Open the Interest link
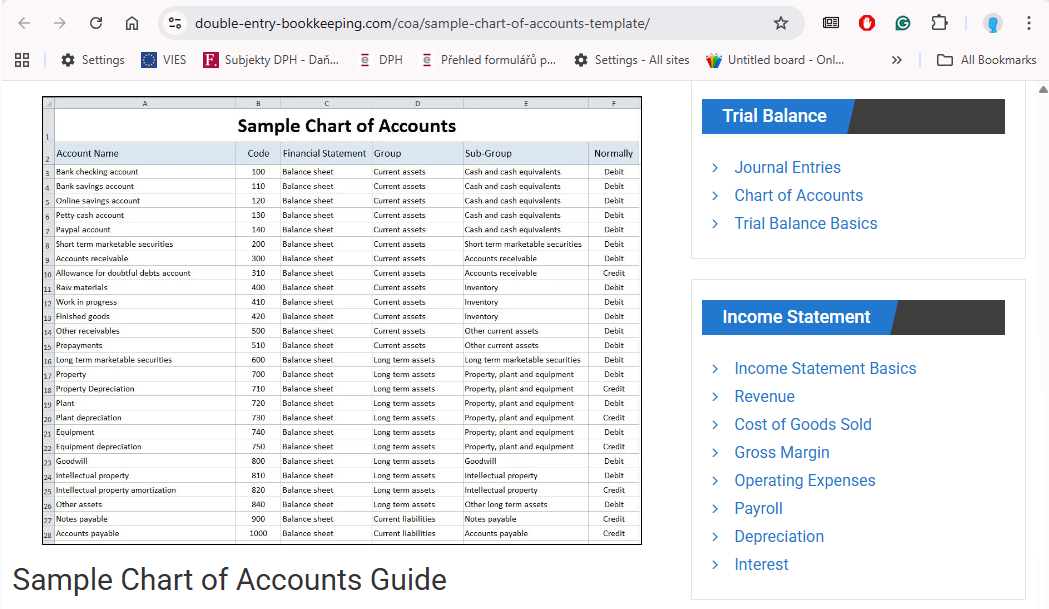Viewport: 1049px width, 609px height. tap(761, 565)
